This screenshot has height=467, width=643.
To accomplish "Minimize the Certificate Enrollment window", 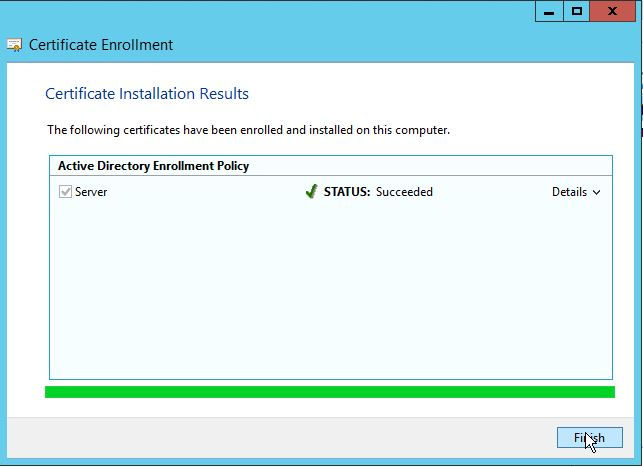I will point(549,11).
